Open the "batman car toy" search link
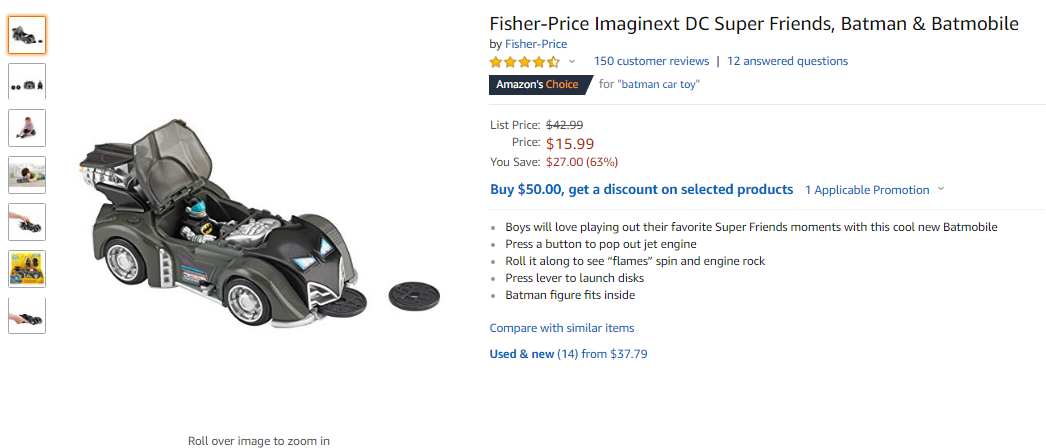Viewport: 1046px width, 448px height. (x=658, y=85)
